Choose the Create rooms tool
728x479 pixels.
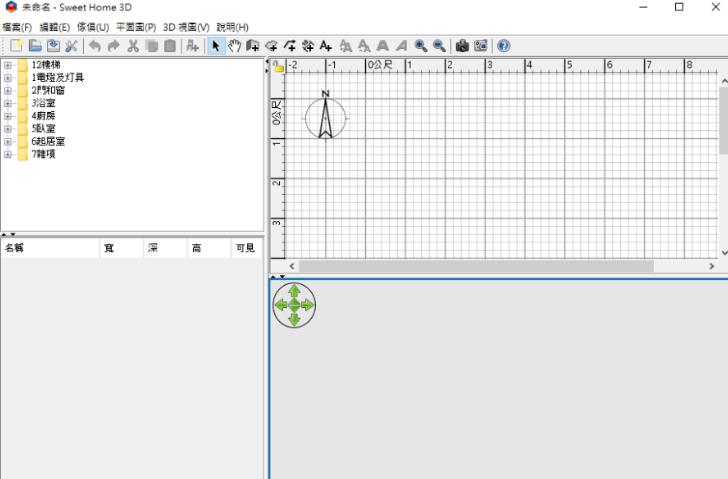[x=271, y=45]
